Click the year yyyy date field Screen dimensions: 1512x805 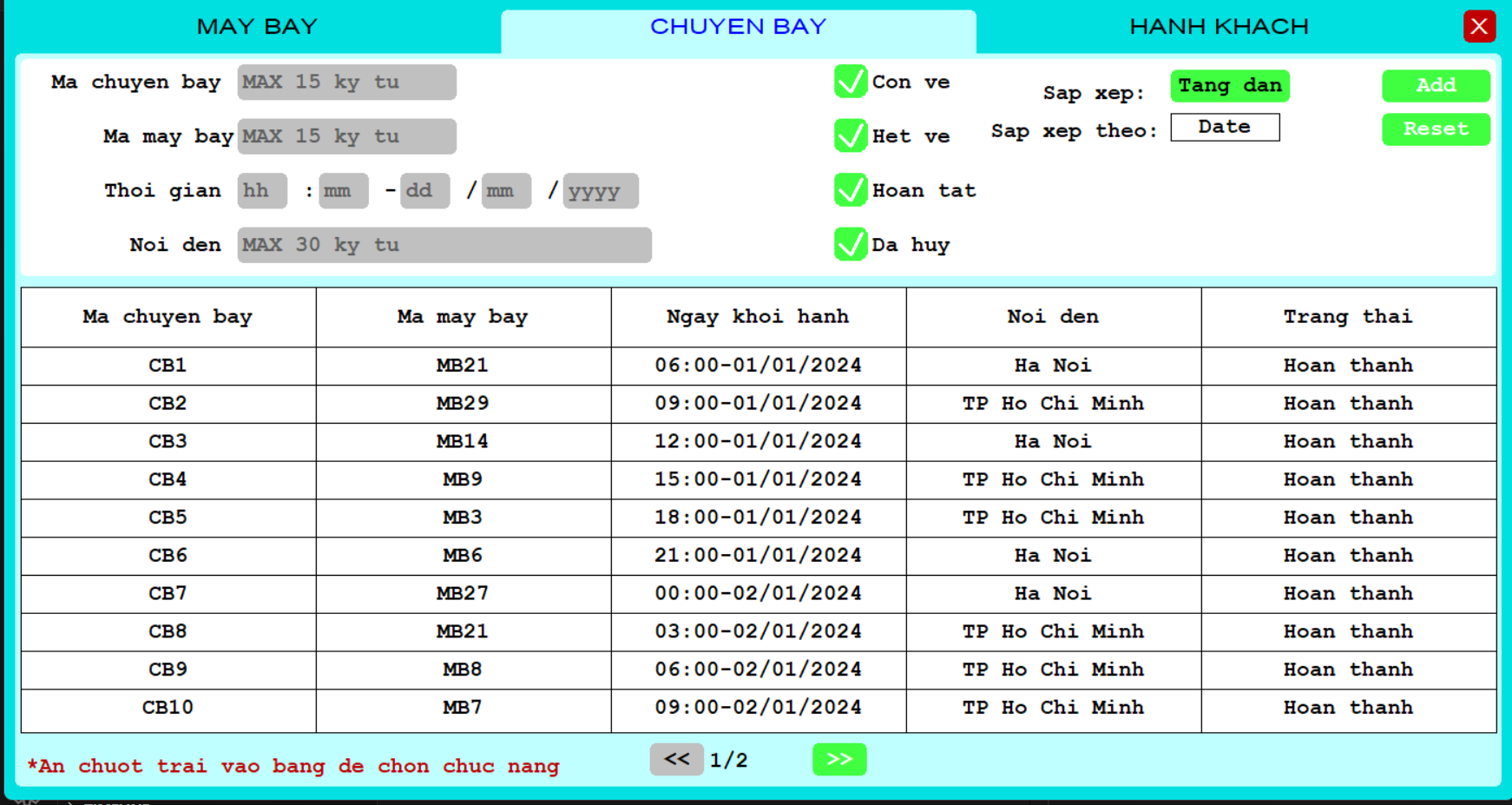click(601, 191)
